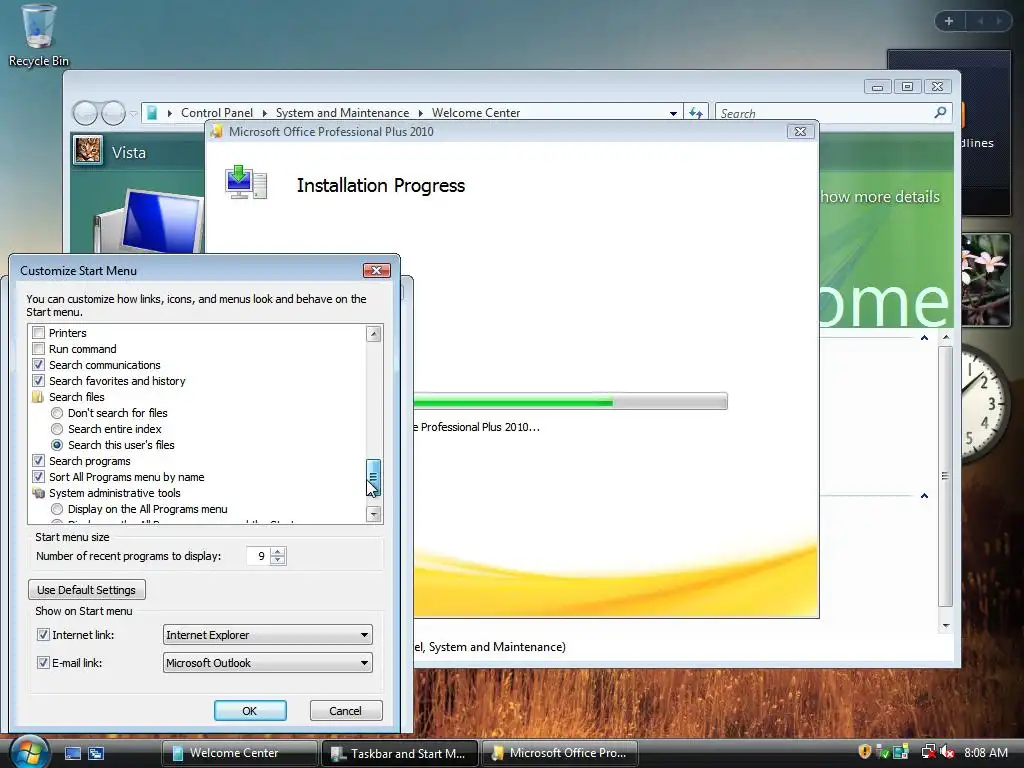The width and height of the screenshot is (1024, 768).
Task: Click the Vista user cat picture
Action: pyautogui.click(x=88, y=150)
